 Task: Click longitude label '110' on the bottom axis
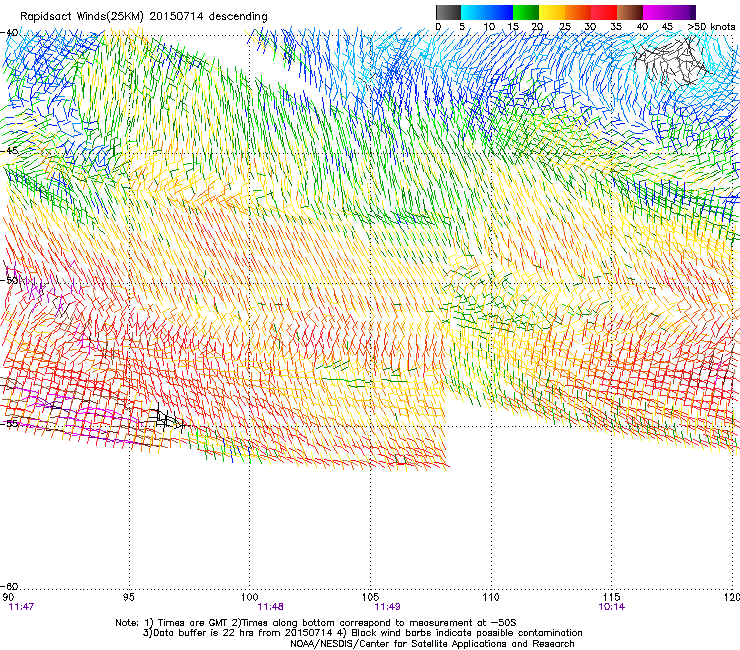[491, 597]
